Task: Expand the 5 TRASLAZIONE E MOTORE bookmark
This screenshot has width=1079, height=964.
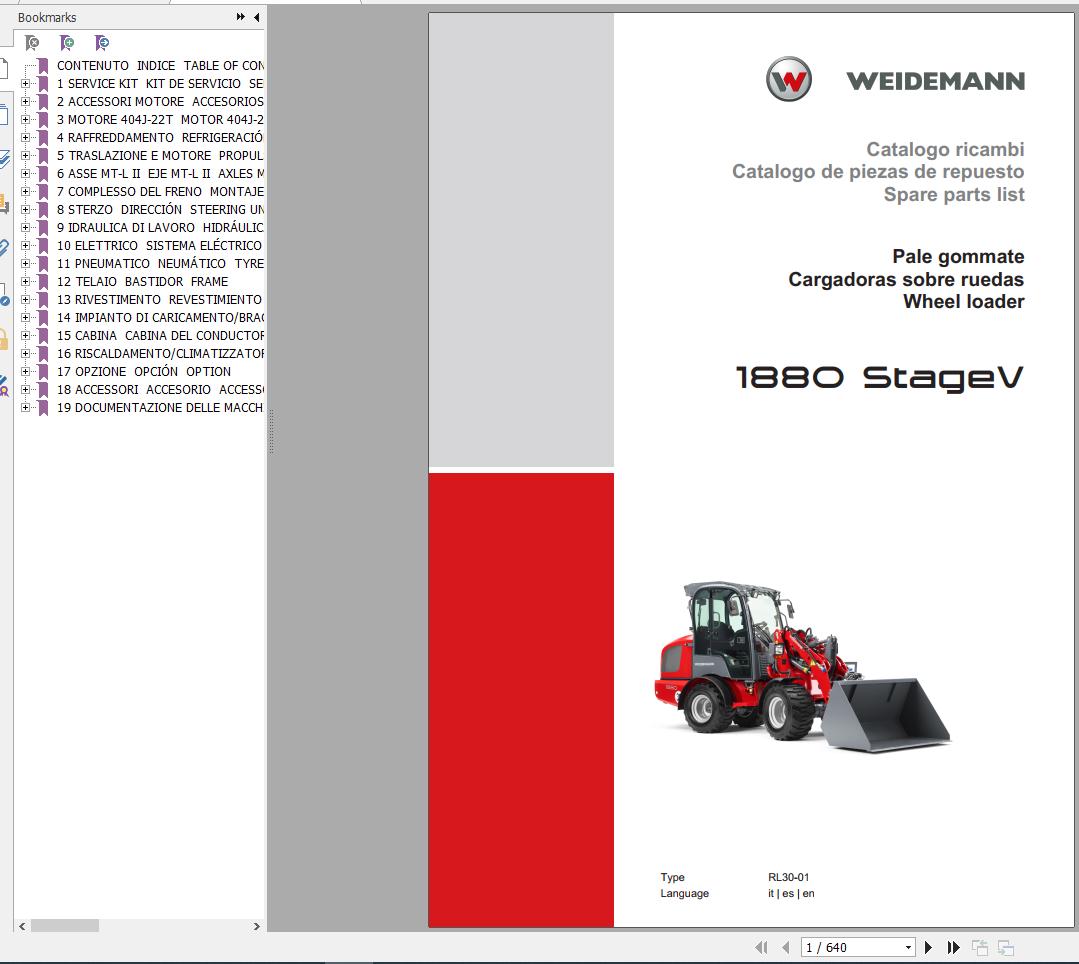Action: point(25,156)
